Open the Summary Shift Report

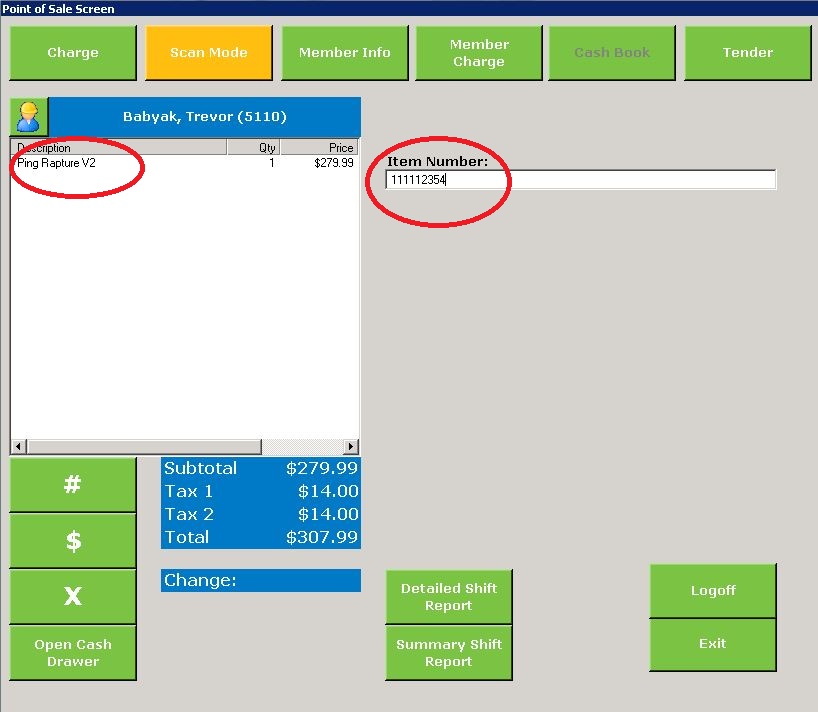(449, 653)
